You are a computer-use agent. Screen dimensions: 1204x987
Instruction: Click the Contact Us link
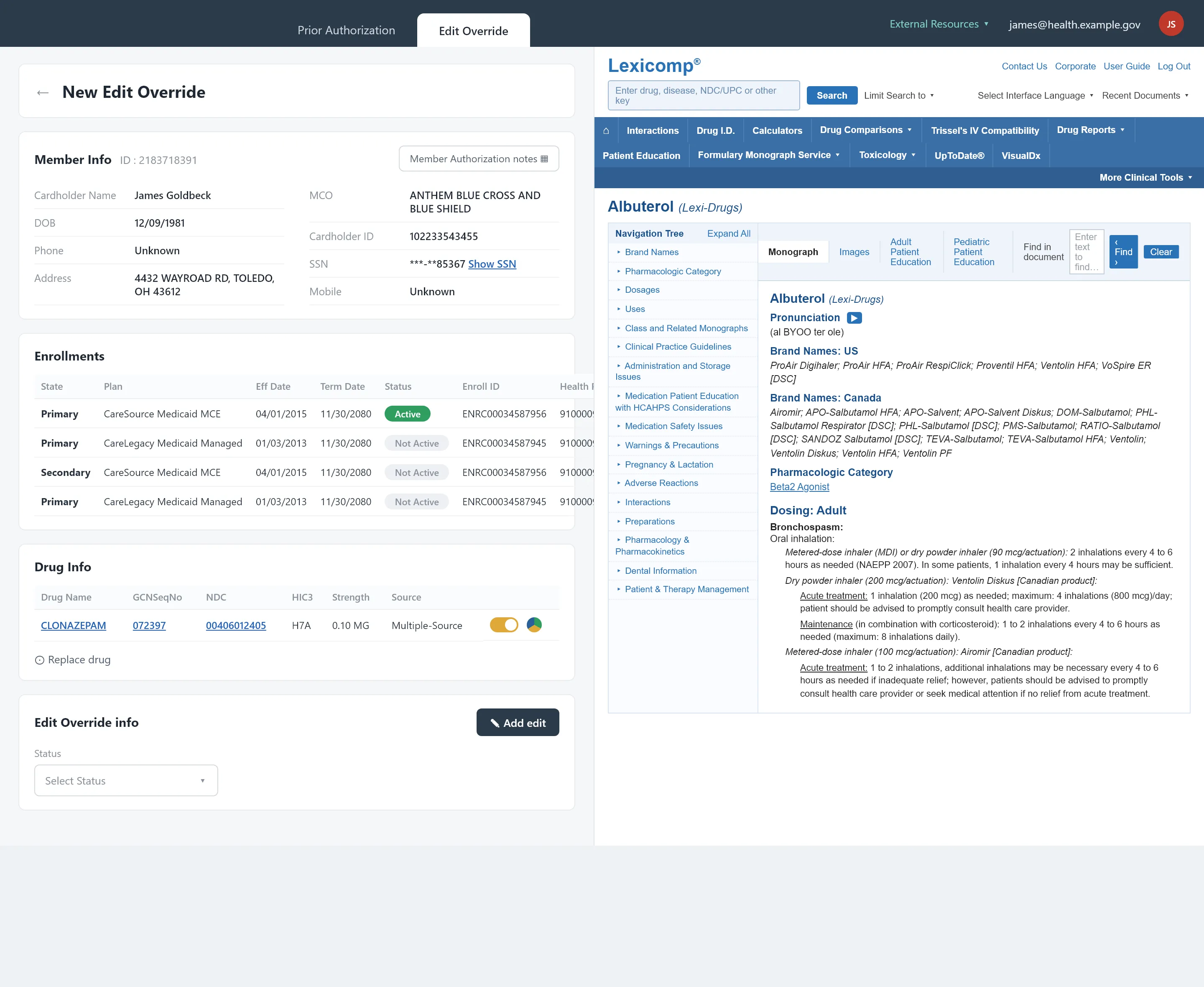click(1024, 66)
